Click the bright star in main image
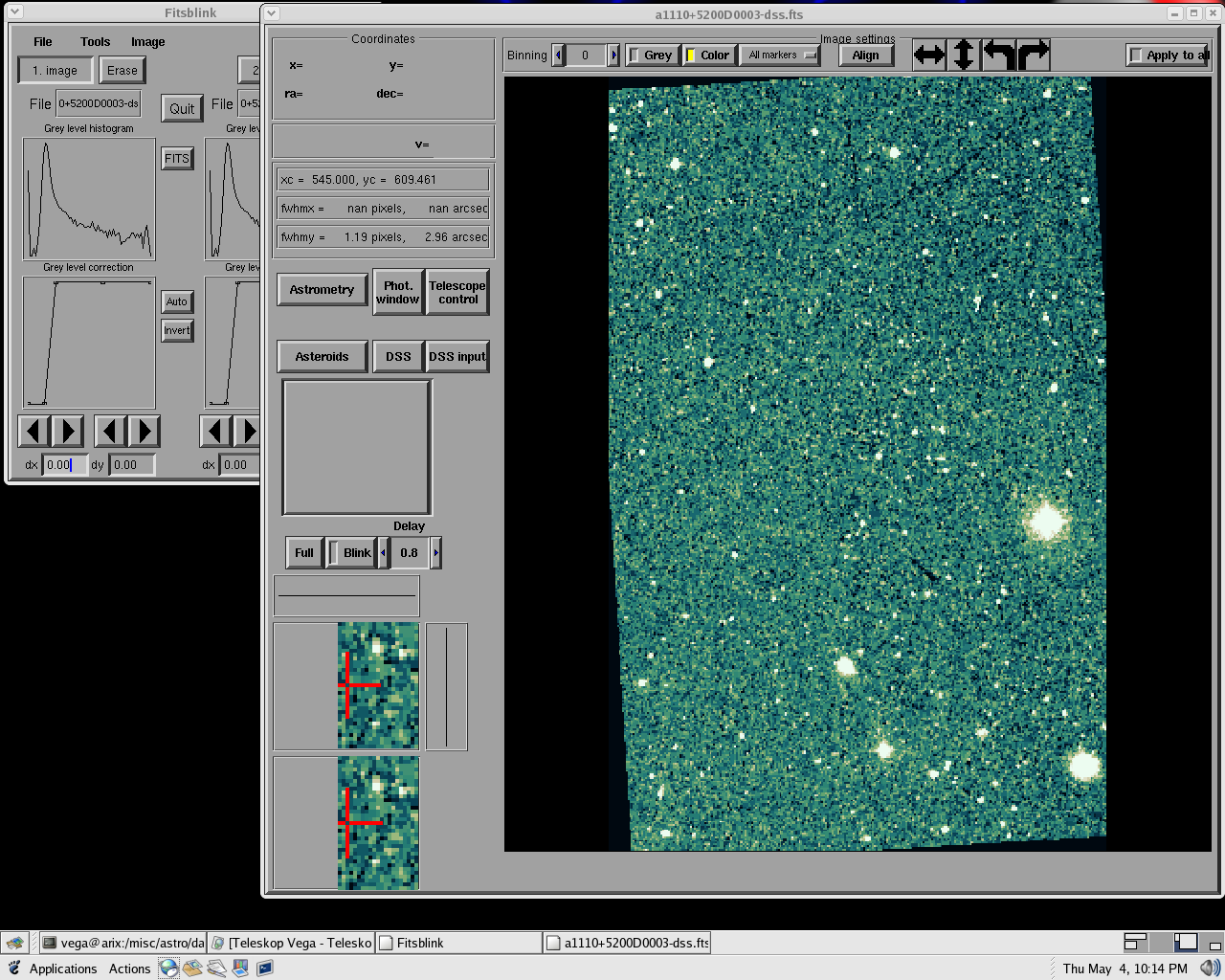 (1046, 522)
